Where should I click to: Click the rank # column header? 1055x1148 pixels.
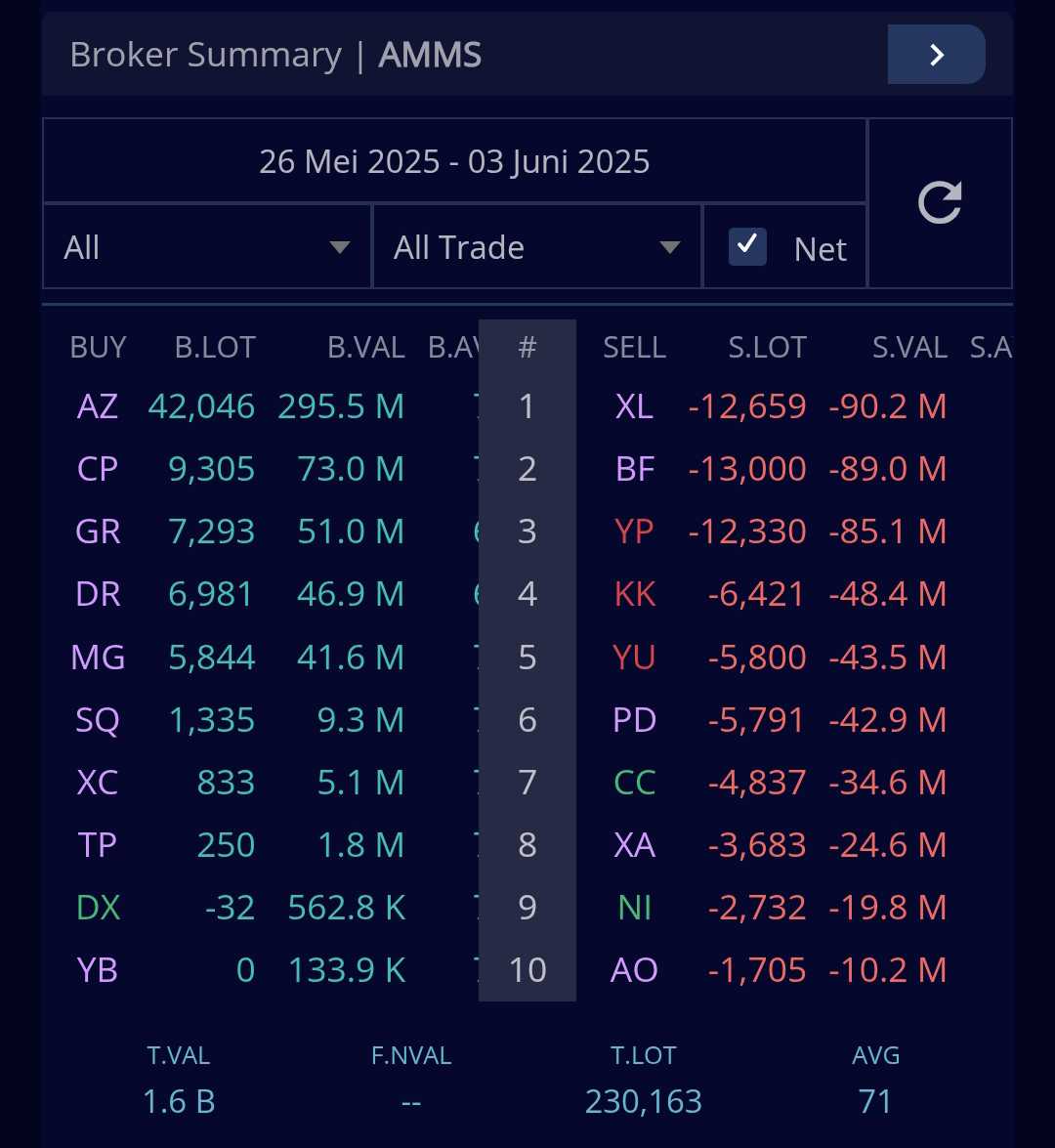point(527,348)
